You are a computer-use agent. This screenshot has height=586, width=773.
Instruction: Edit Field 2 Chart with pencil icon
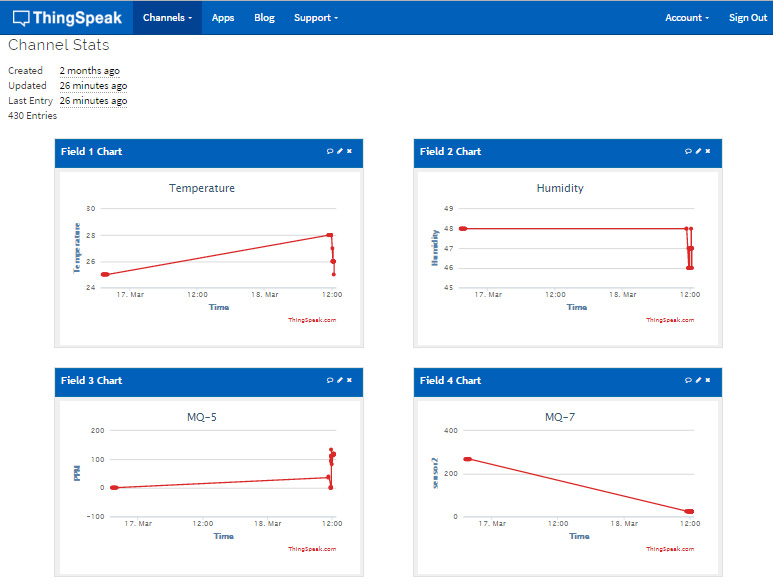(x=698, y=151)
